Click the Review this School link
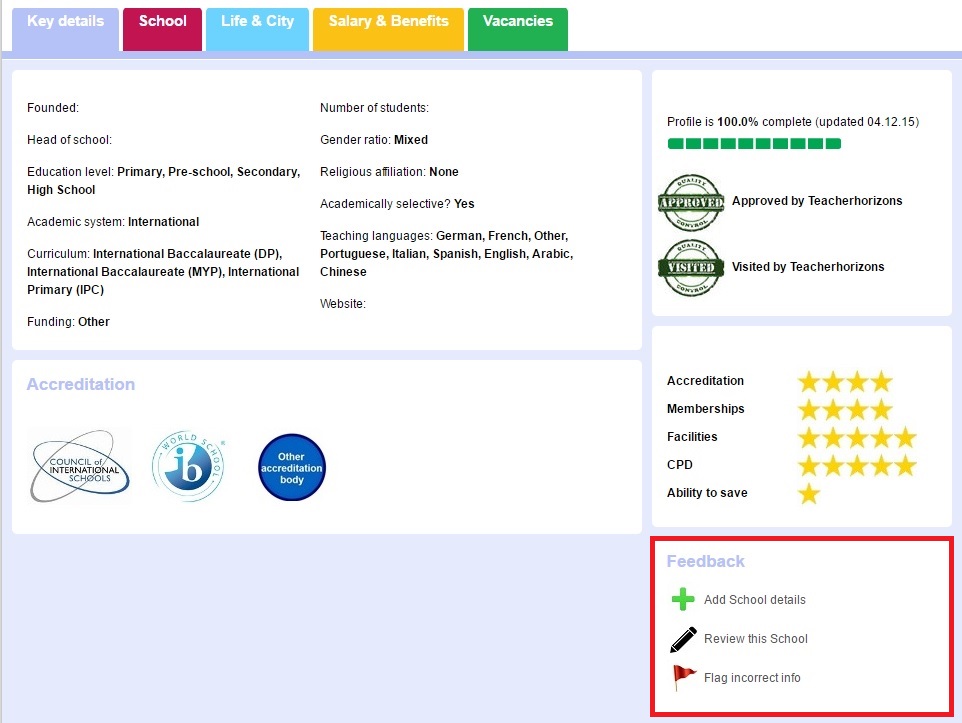The width and height of the screenshot is (962, 723). coord(755,639)
